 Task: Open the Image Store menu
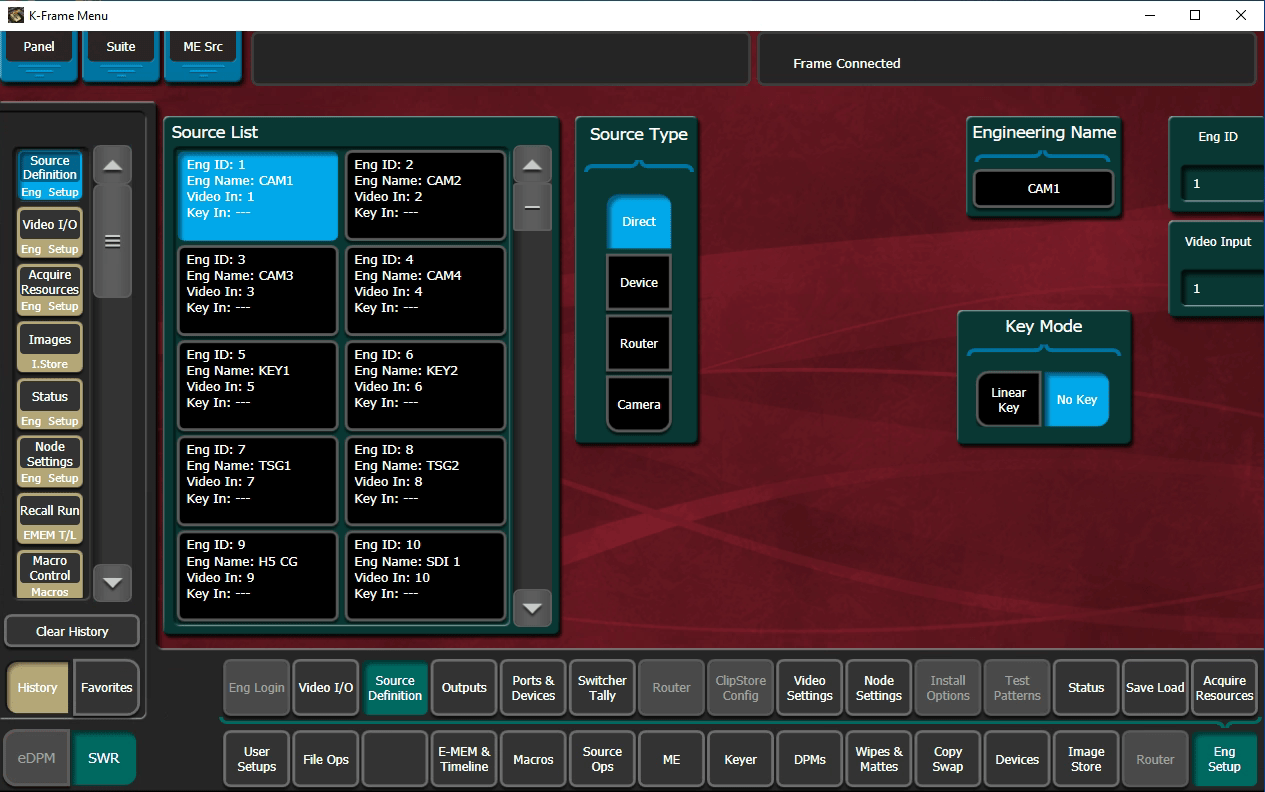[1086, 758]
